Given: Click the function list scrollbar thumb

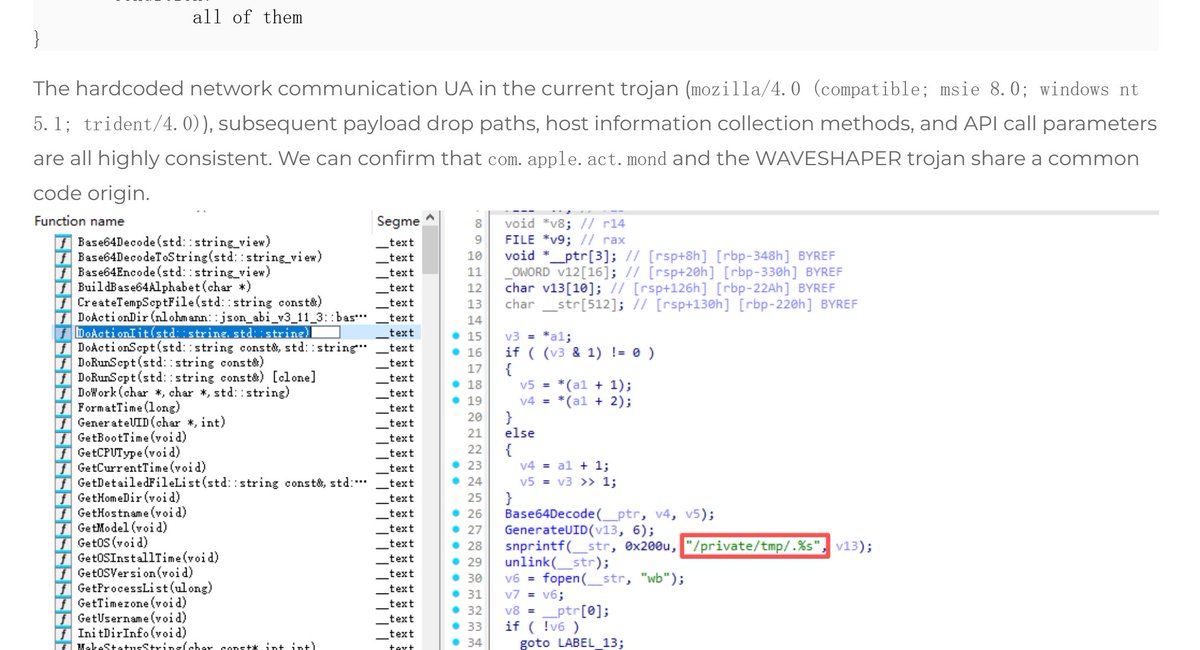Looking at the screenshot, I should pyautogui.click(x=431, y=251).
